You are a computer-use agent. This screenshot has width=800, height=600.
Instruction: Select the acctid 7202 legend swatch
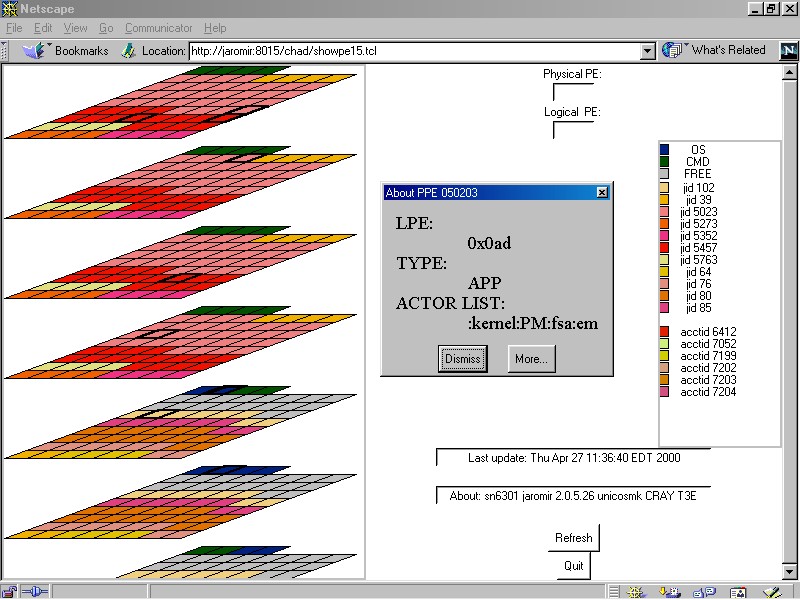click(664, 367)
